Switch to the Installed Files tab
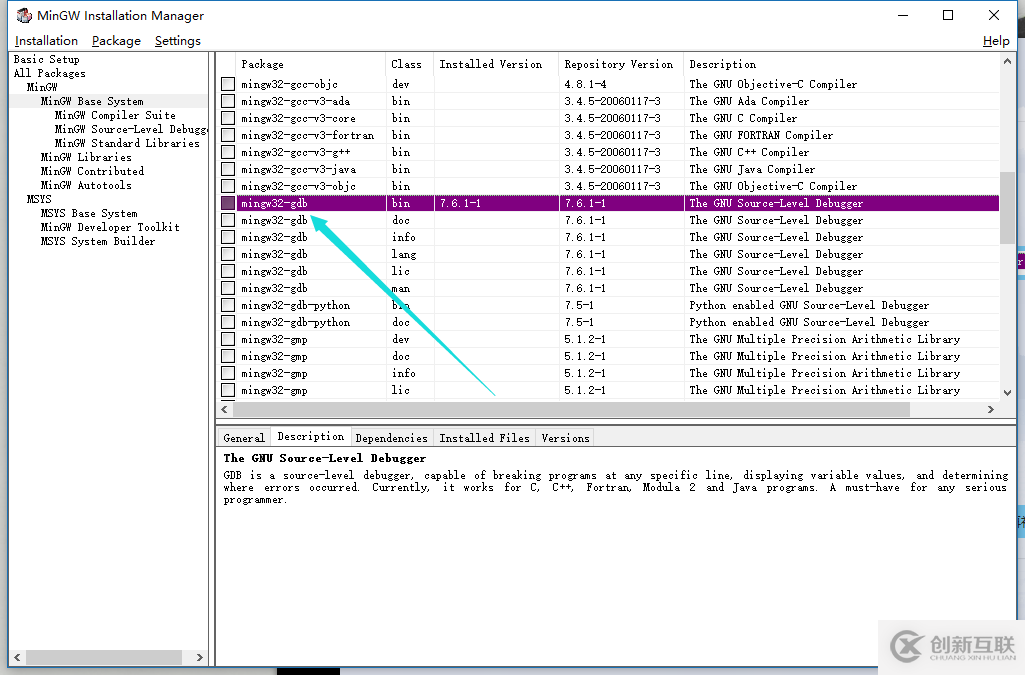 pos(484,438)
